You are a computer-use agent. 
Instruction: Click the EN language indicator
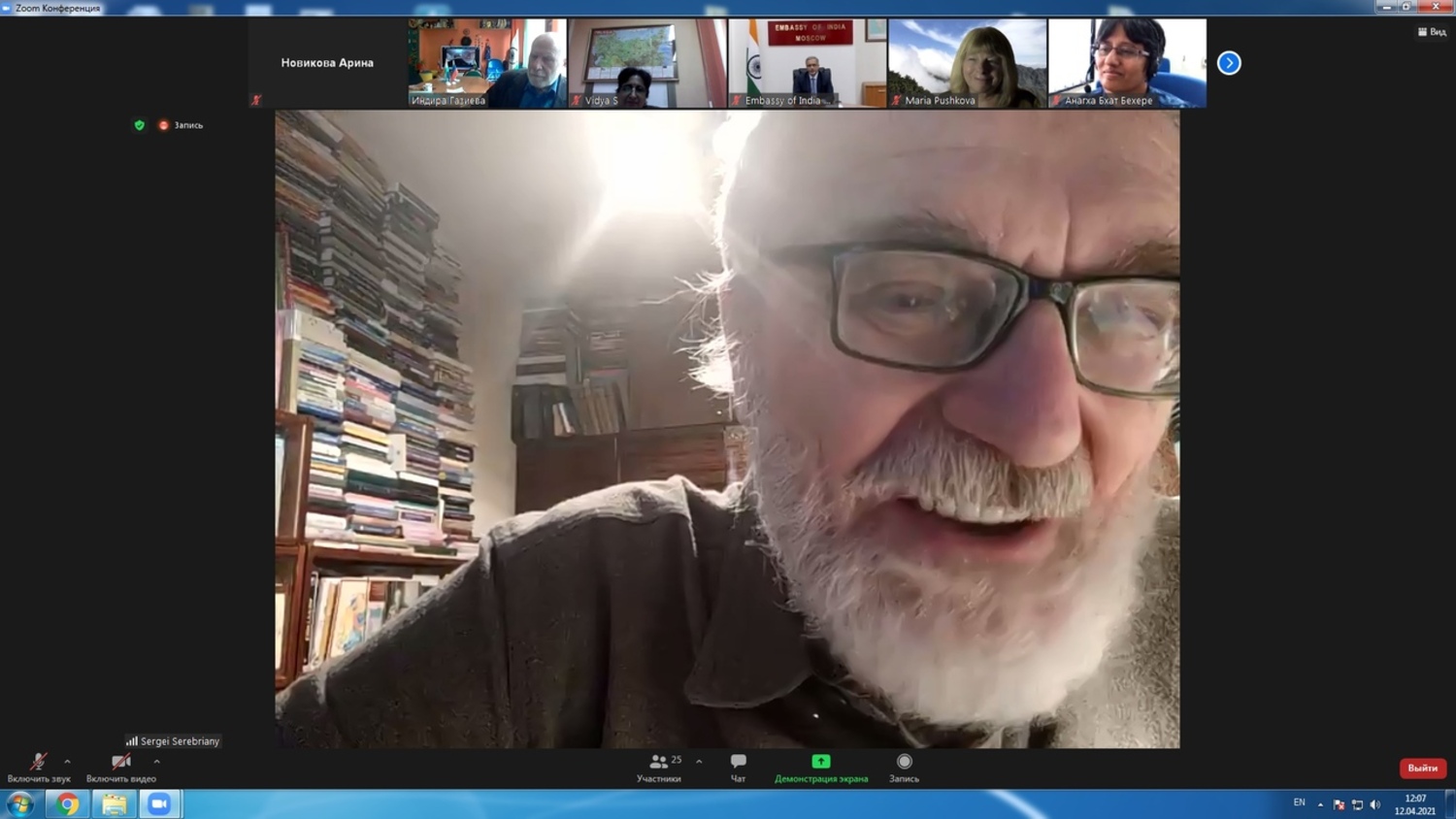pos(1299,803)
